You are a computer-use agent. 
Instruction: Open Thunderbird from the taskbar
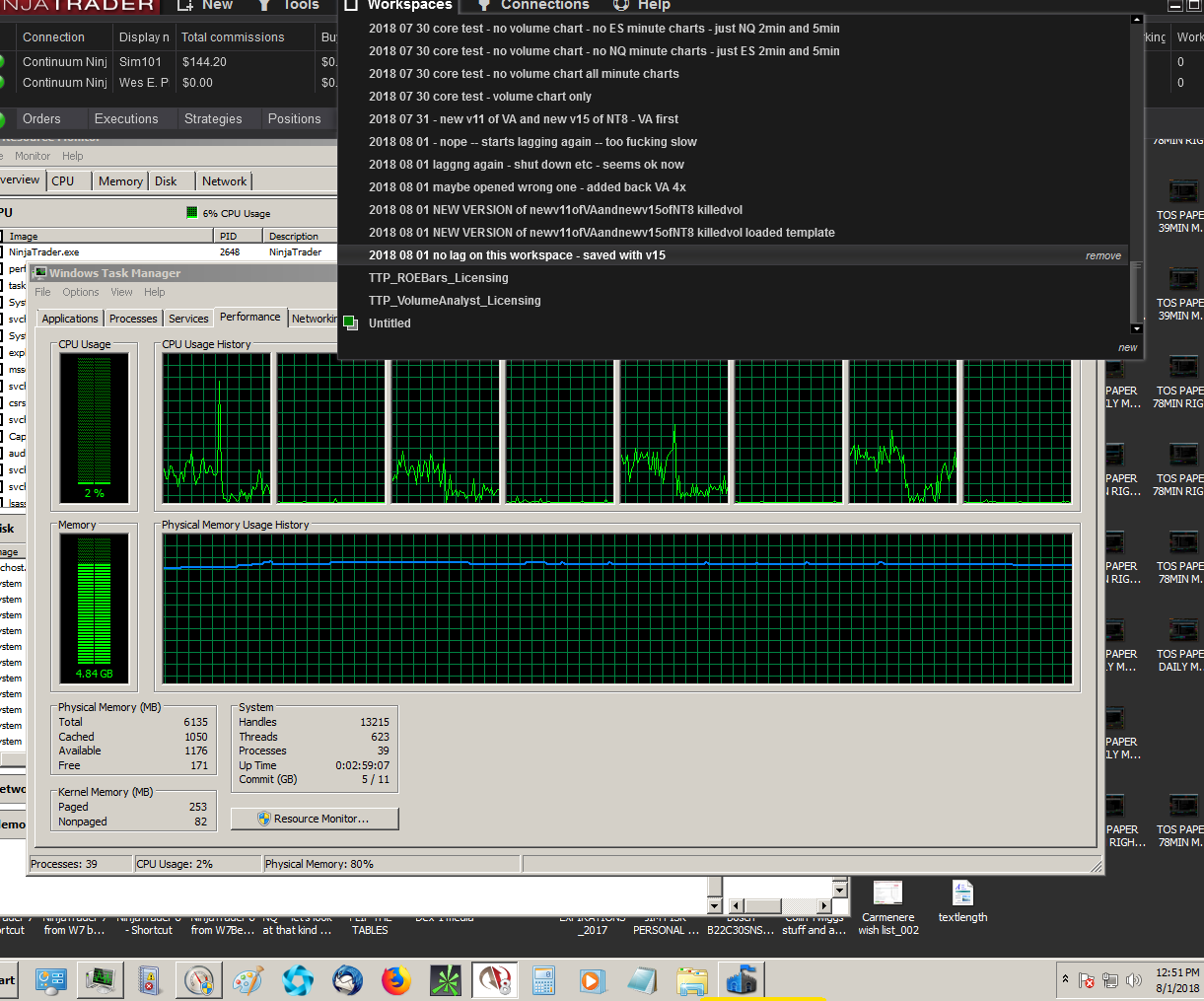point(347,980)
